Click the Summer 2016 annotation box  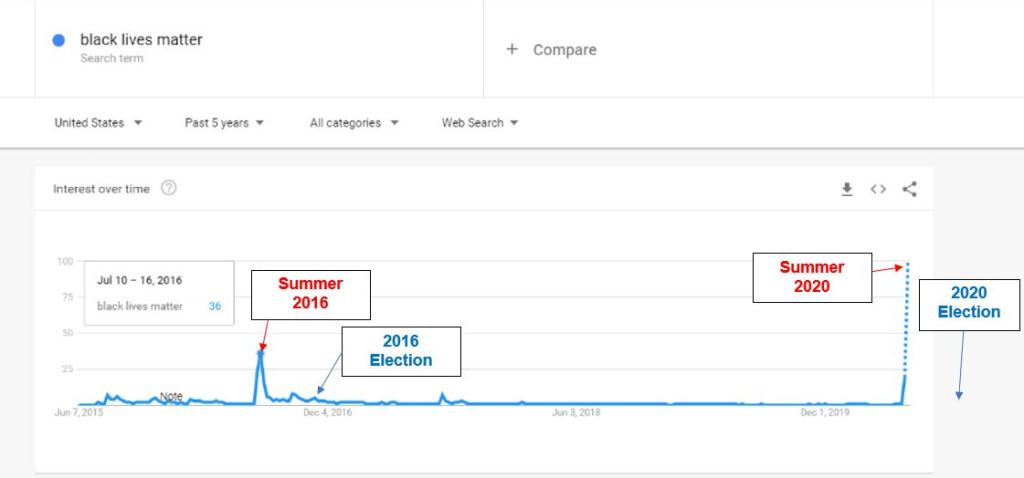click(x=310, y=293)
